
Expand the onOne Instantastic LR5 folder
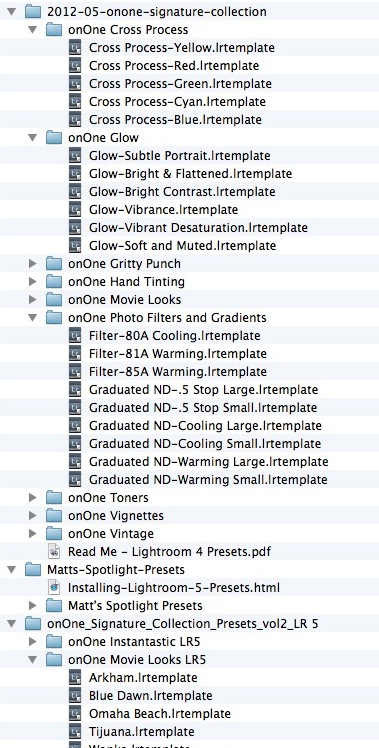[x=32, y=642]
